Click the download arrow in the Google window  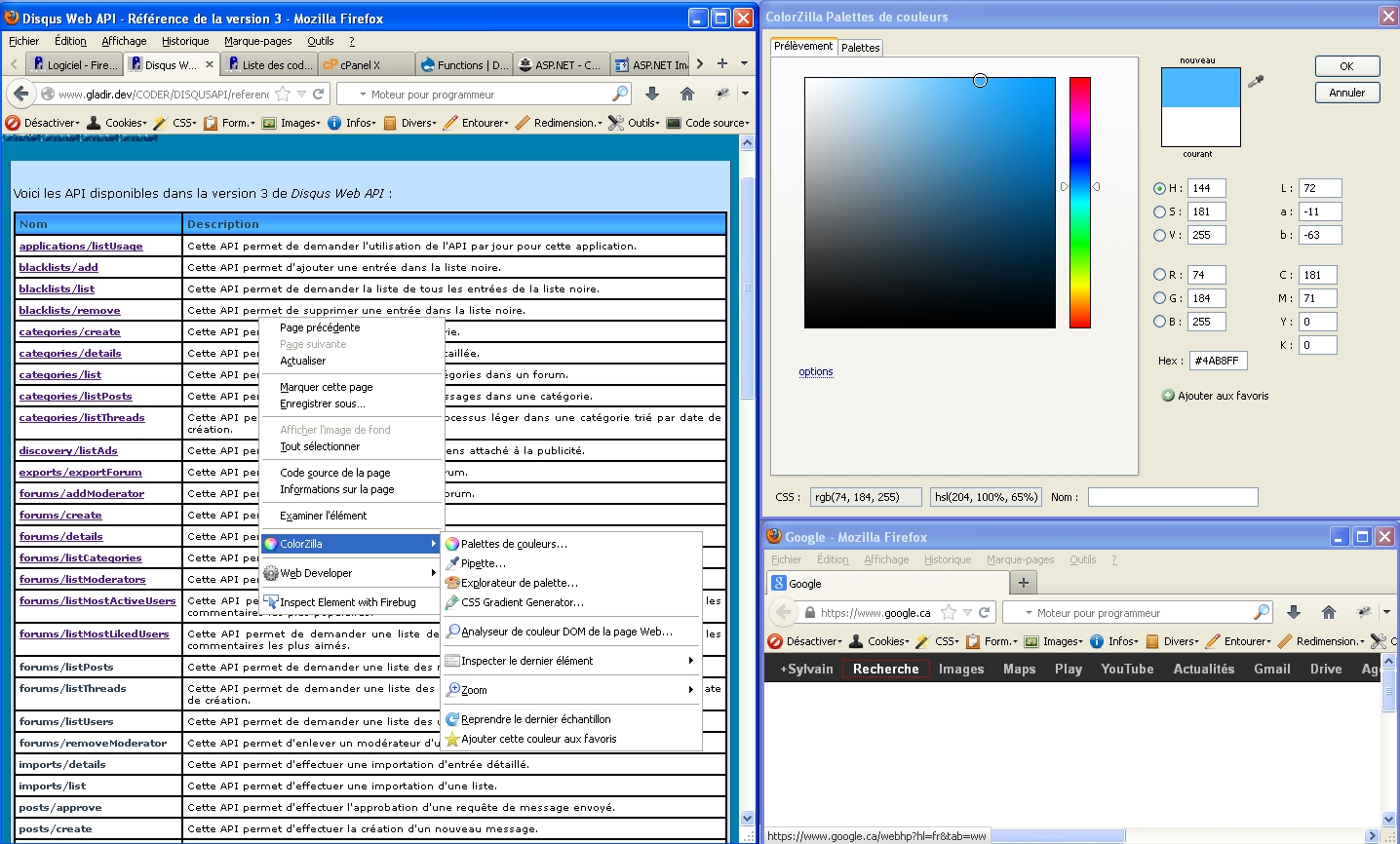[x=1294, y=612]
